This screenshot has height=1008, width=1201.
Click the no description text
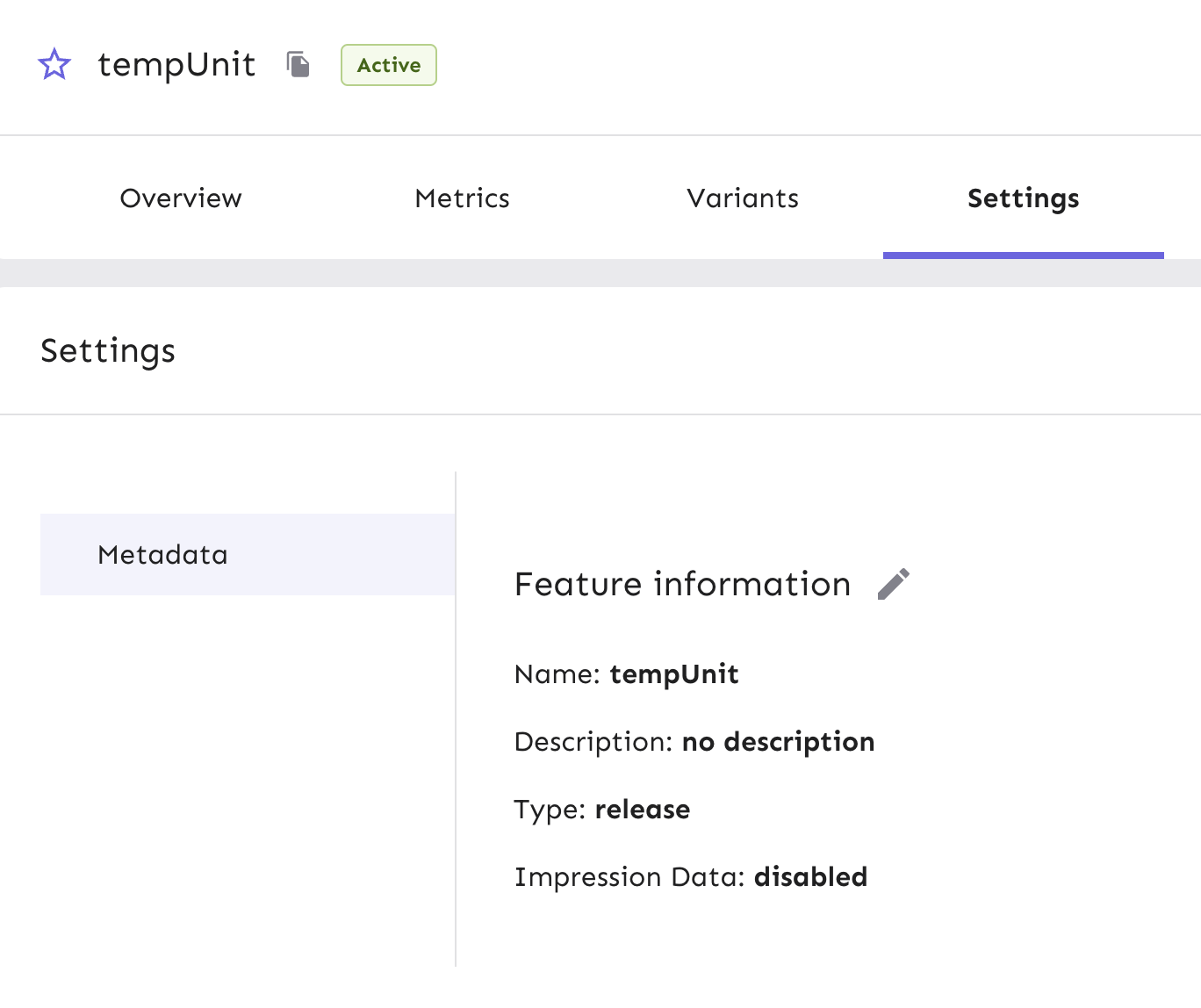pos(778,742)
